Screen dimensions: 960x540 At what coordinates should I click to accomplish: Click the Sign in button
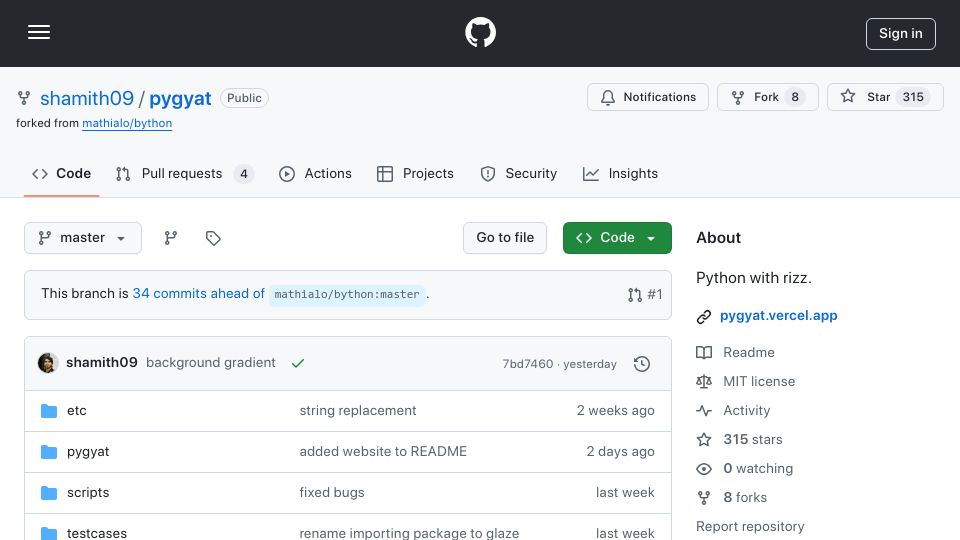coord(900,34)
